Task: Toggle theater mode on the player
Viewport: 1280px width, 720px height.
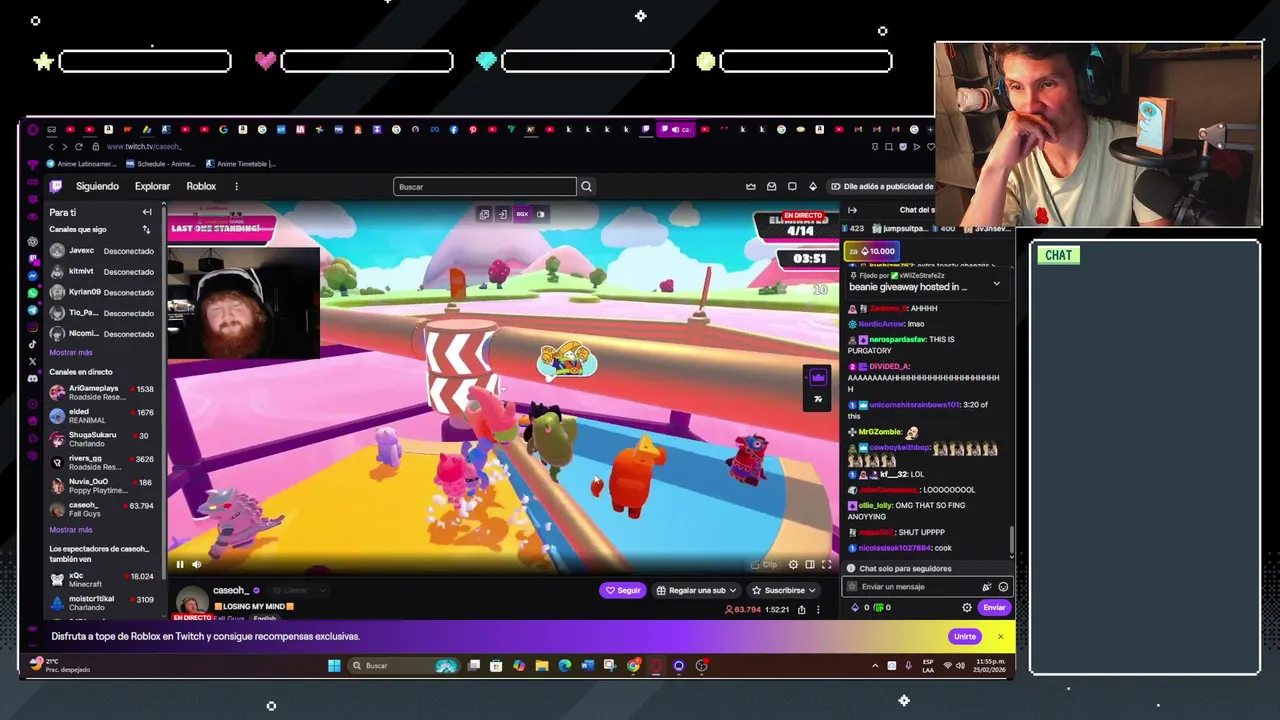Action: tap(810, 564)
